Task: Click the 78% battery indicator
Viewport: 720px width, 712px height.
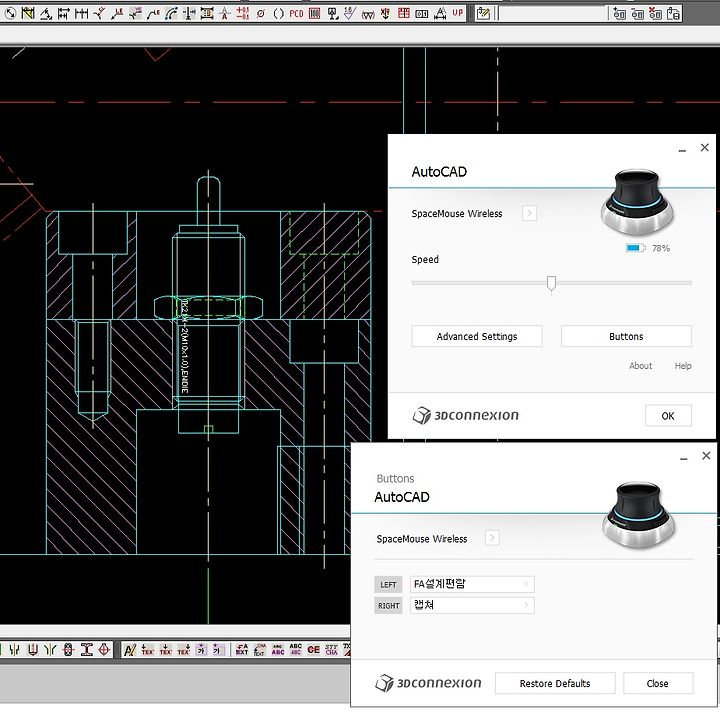Action: (648, 248)
